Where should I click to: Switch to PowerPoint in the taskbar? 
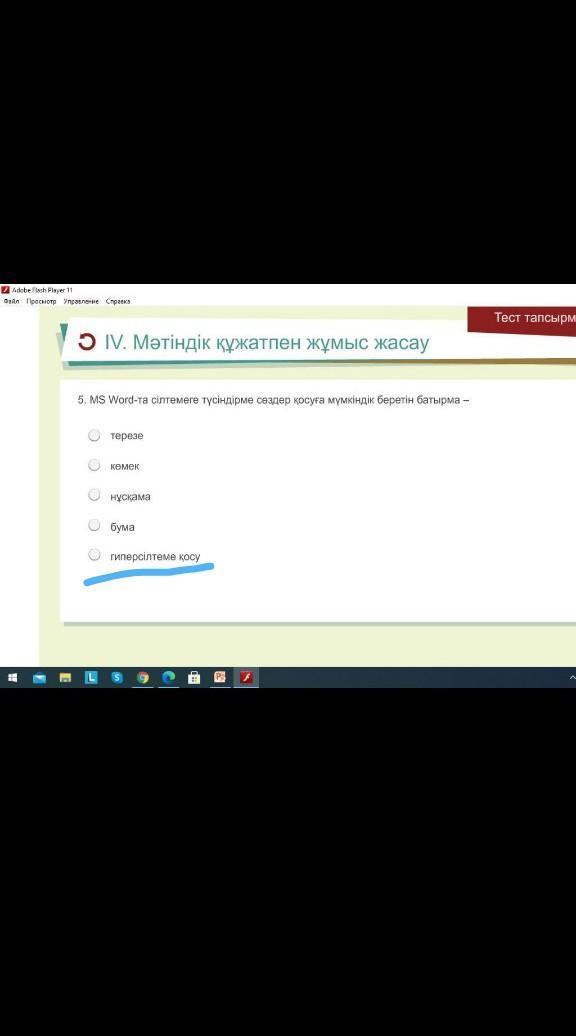220,677
